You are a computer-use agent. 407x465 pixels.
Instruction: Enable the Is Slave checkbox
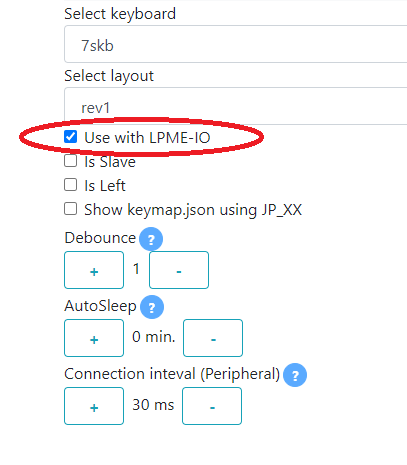coord(70,161)
